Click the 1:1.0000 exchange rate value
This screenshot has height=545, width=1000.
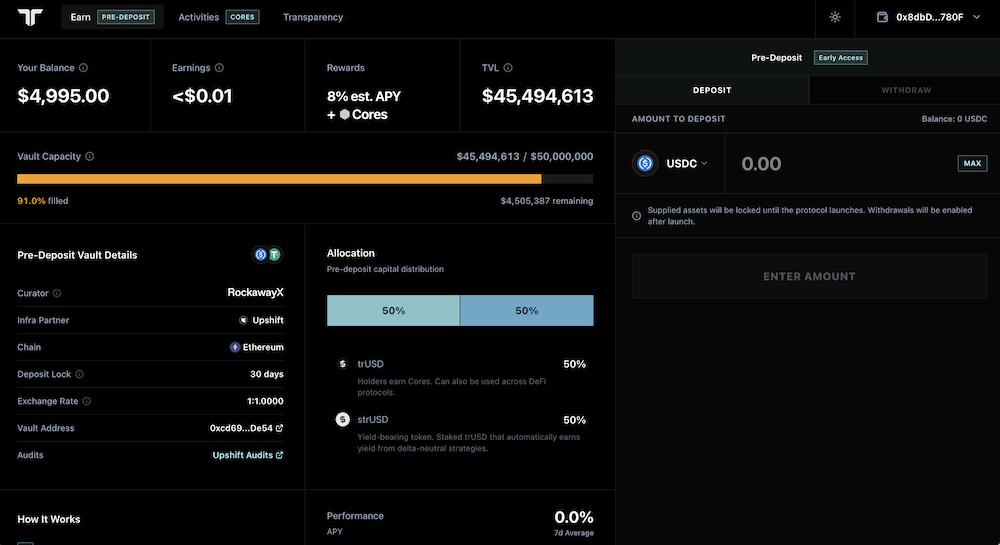click(x=265, y=401)
